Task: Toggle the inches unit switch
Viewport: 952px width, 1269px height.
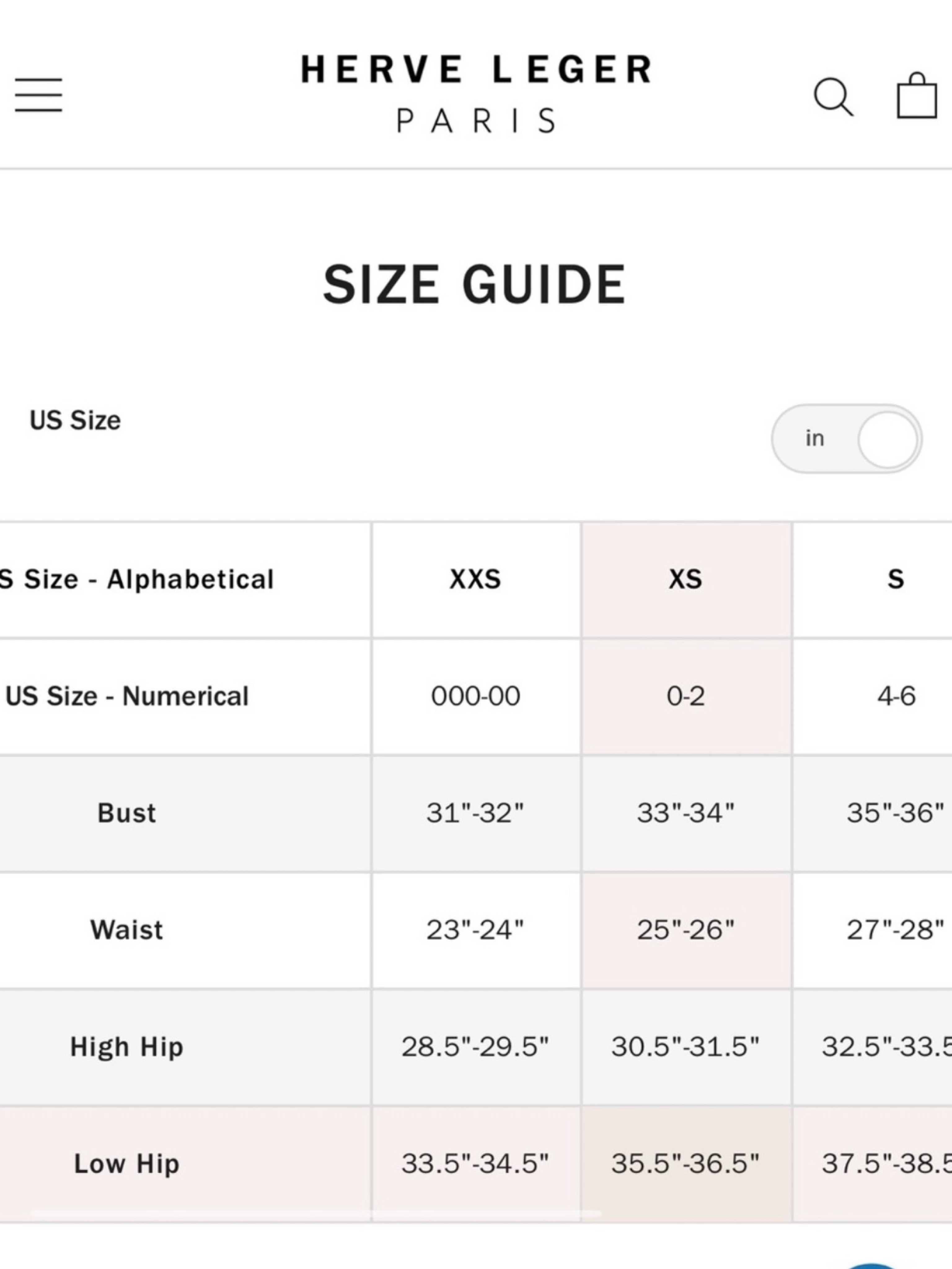Action: [846, 439]
